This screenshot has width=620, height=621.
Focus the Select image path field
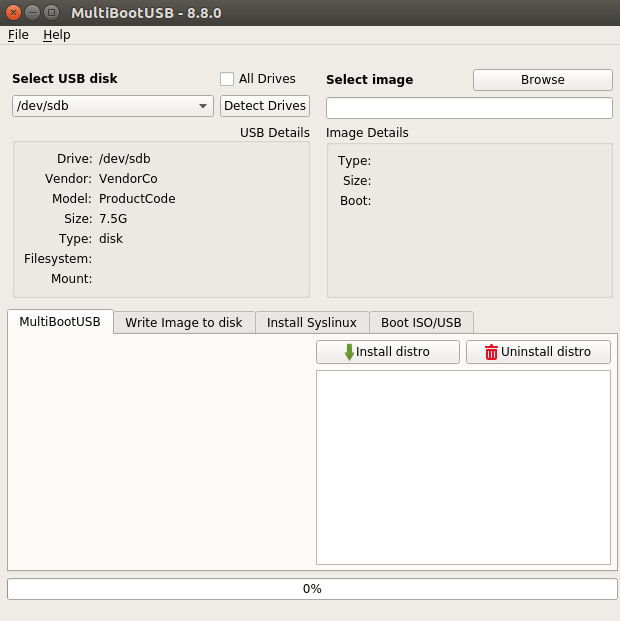(x=469, y=108)
